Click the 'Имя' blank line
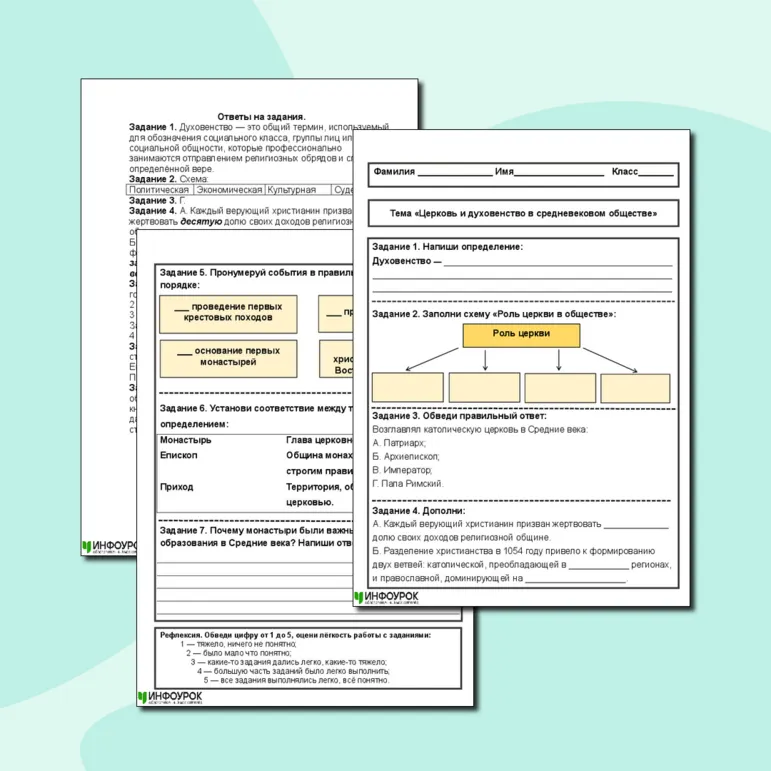771x771 pixels. [559, 174]
